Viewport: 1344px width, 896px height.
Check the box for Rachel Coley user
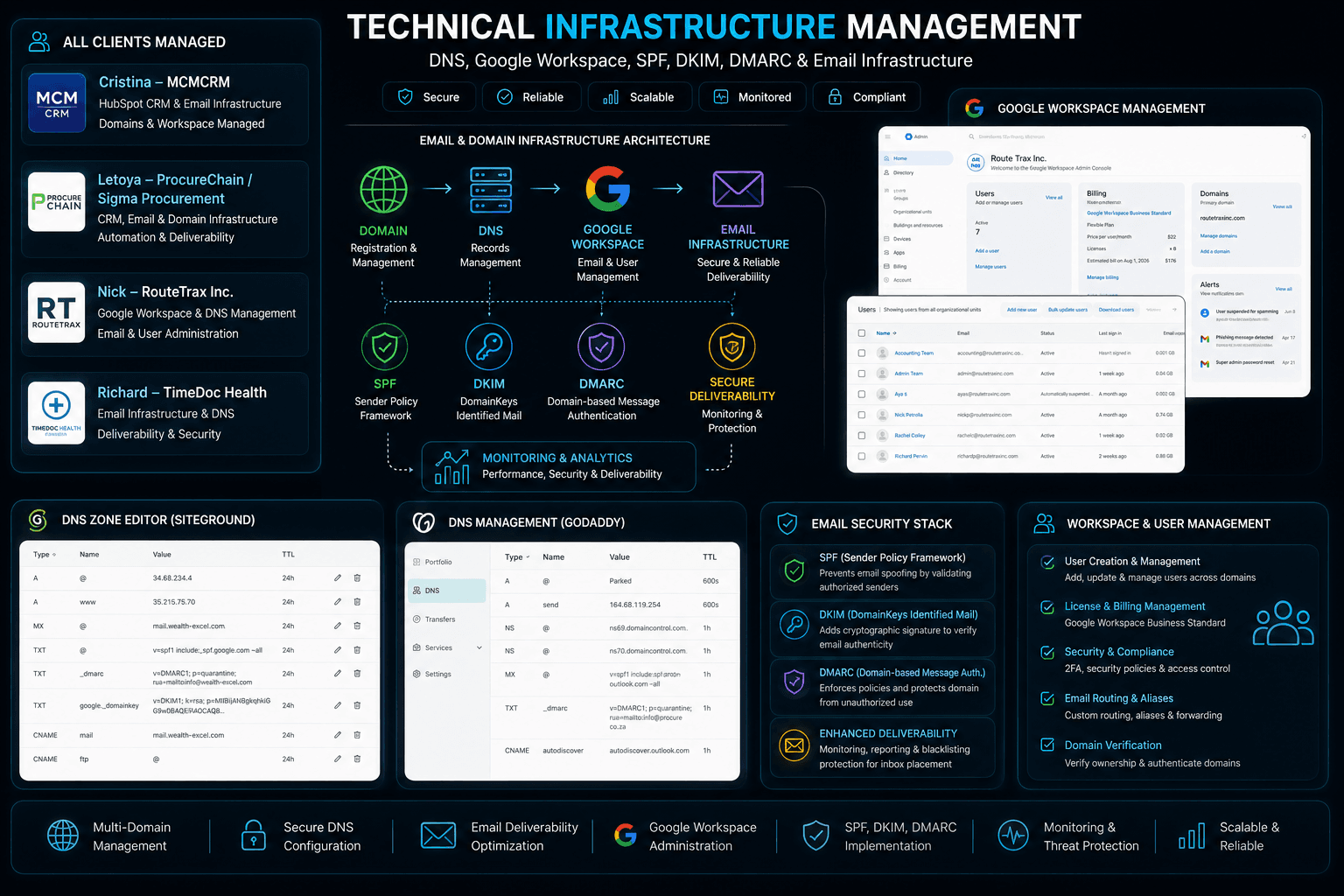click(862, 436)
